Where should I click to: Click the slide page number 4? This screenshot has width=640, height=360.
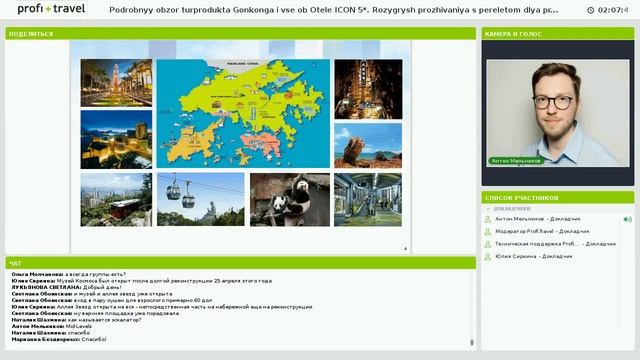click(405, 249)
